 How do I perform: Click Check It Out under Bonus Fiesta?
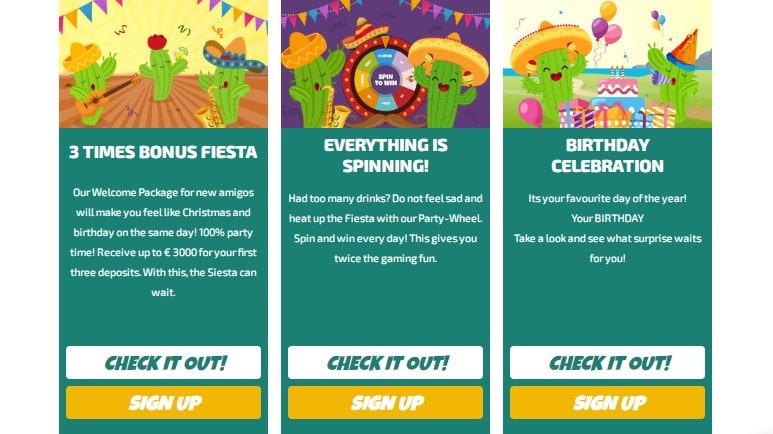[163, 362]
